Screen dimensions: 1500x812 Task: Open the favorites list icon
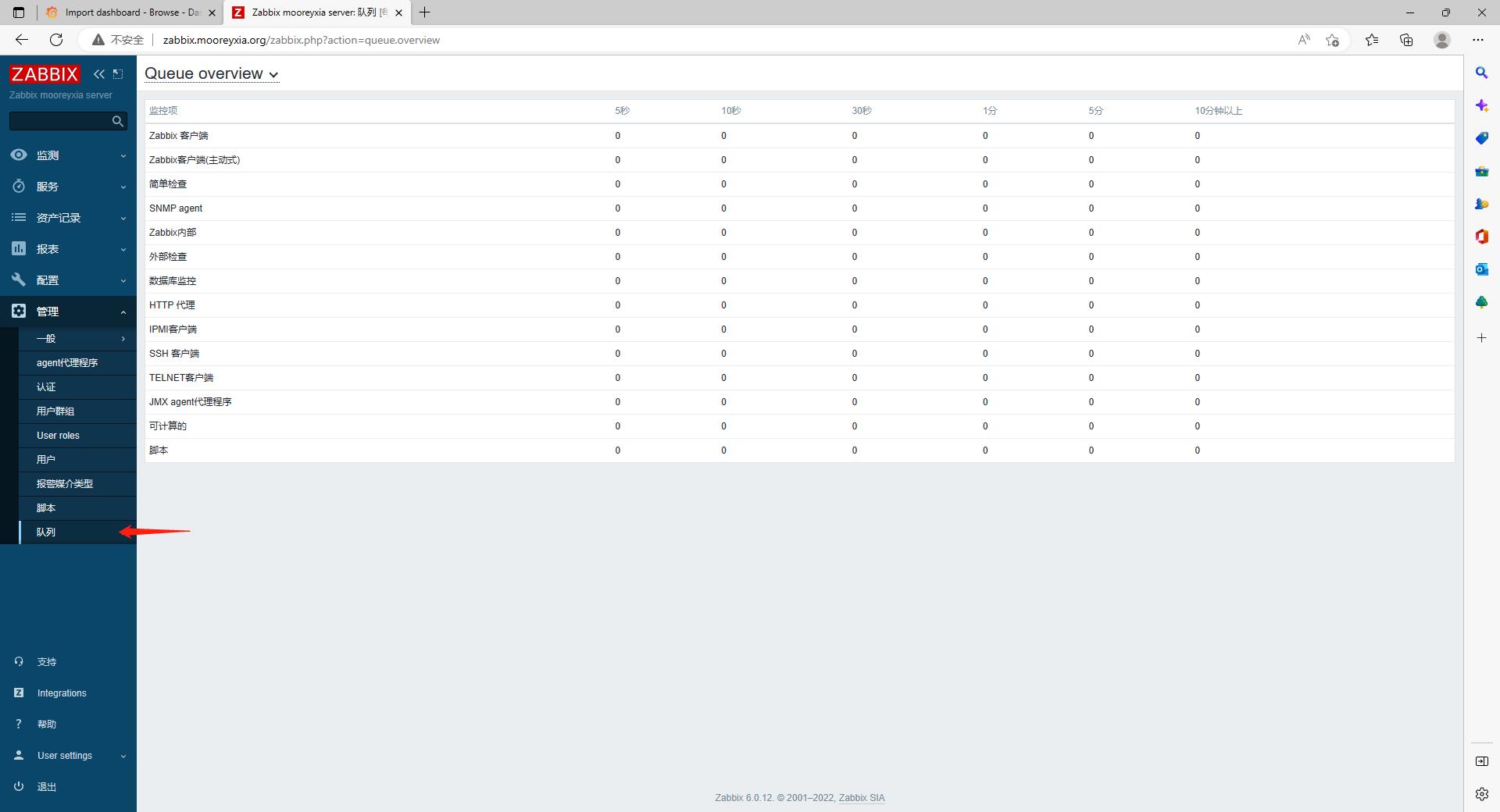coord(1372,40)
